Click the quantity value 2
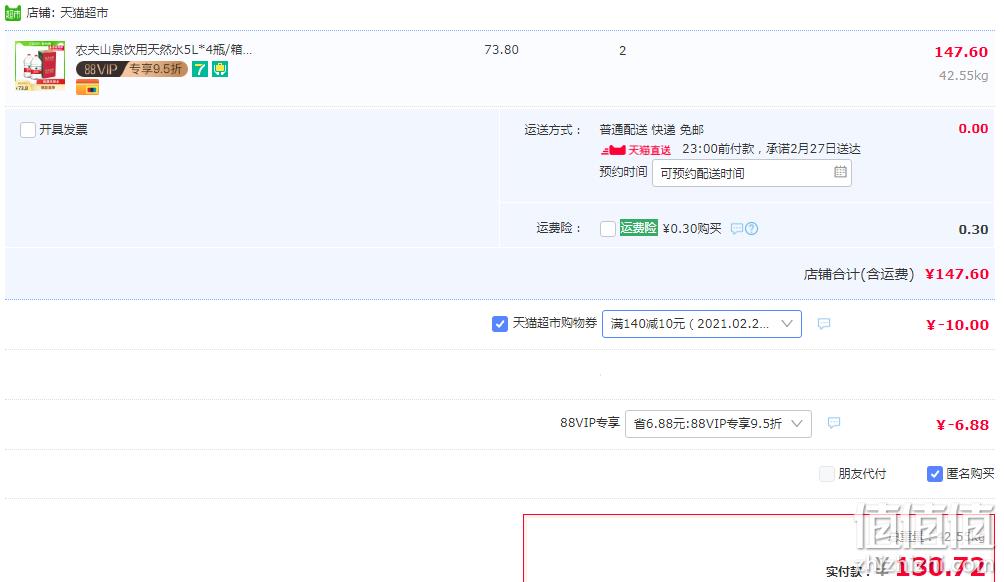The height and width of the screenshot is (582, 1004). point(622,51)
